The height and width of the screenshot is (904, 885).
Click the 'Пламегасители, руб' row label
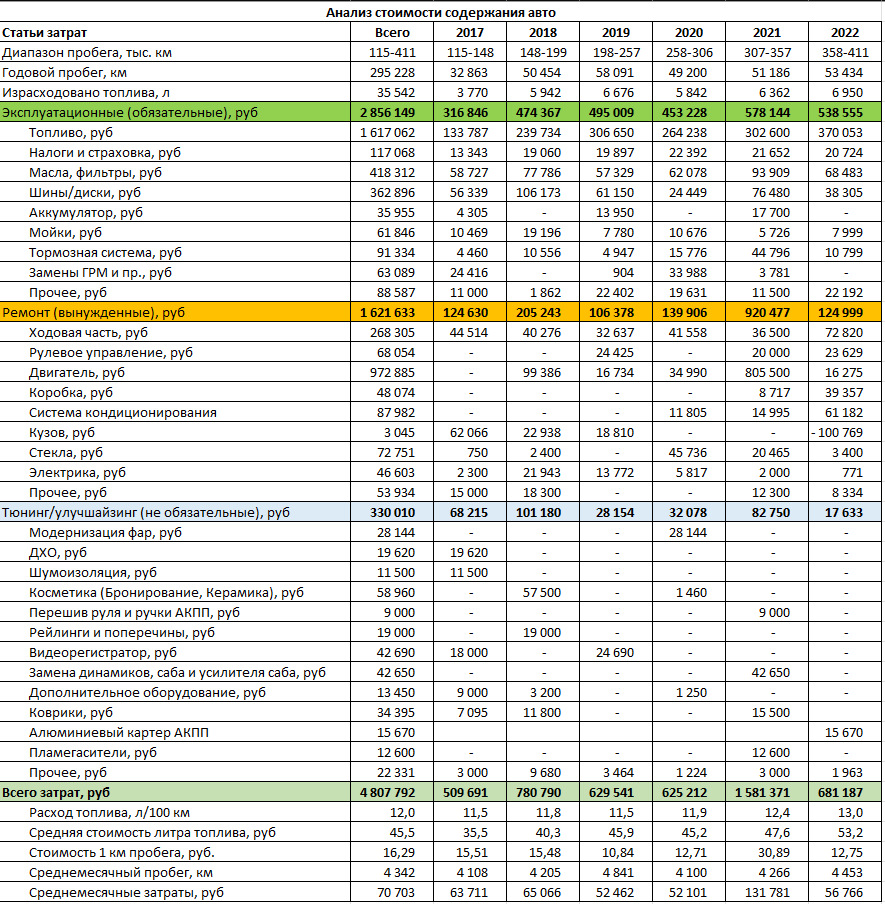tap(93, 752)
